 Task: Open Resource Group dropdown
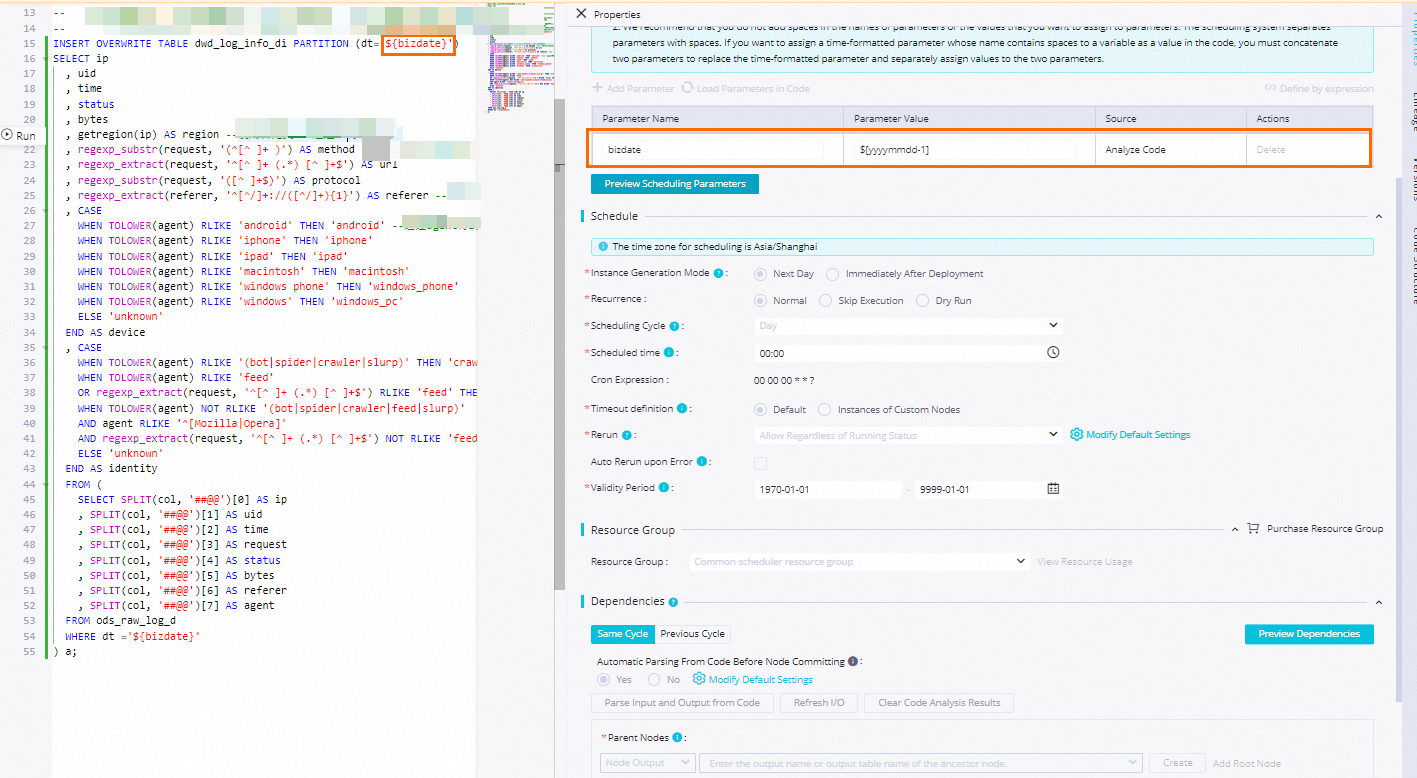(860, 561)
